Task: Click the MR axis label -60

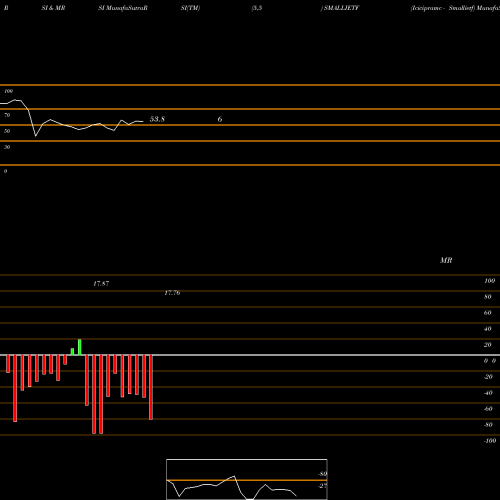Action: tap(488, 409)
